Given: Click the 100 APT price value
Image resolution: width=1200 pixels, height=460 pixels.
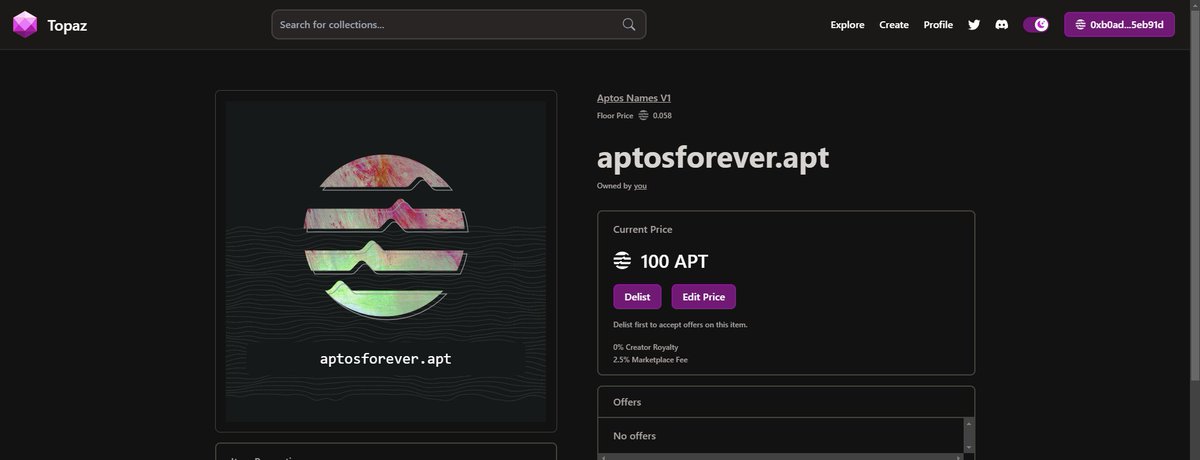Looking at the screenshot, I should point(674,262).
